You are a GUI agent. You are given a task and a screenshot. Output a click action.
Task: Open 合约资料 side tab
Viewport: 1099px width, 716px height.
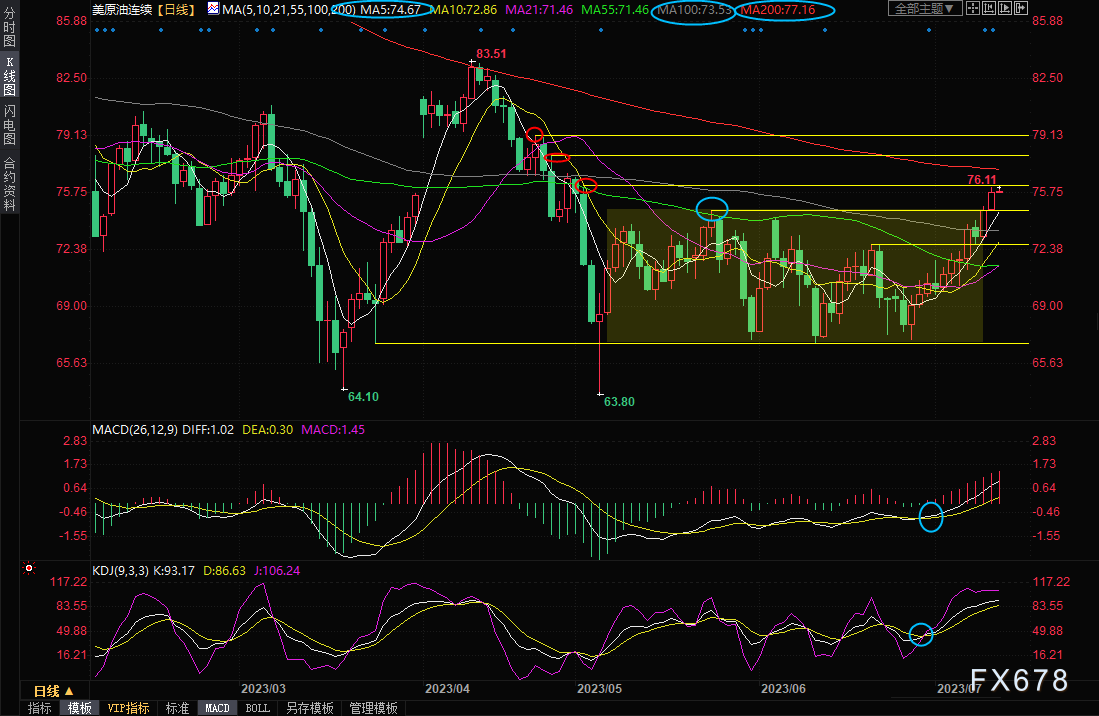9,184
